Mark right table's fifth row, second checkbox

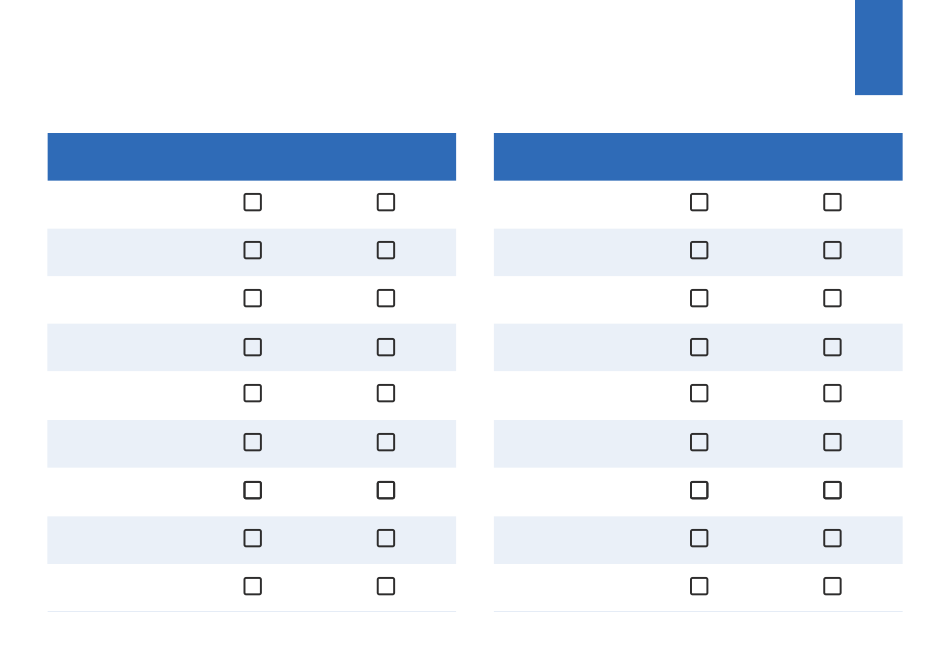click(x=832, y=393)
